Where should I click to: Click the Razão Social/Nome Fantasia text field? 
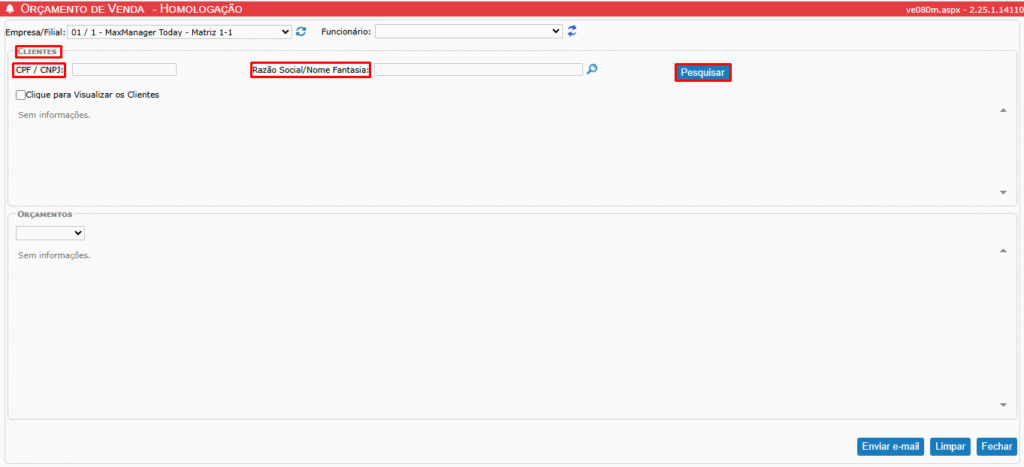click(x=478, y=70)
